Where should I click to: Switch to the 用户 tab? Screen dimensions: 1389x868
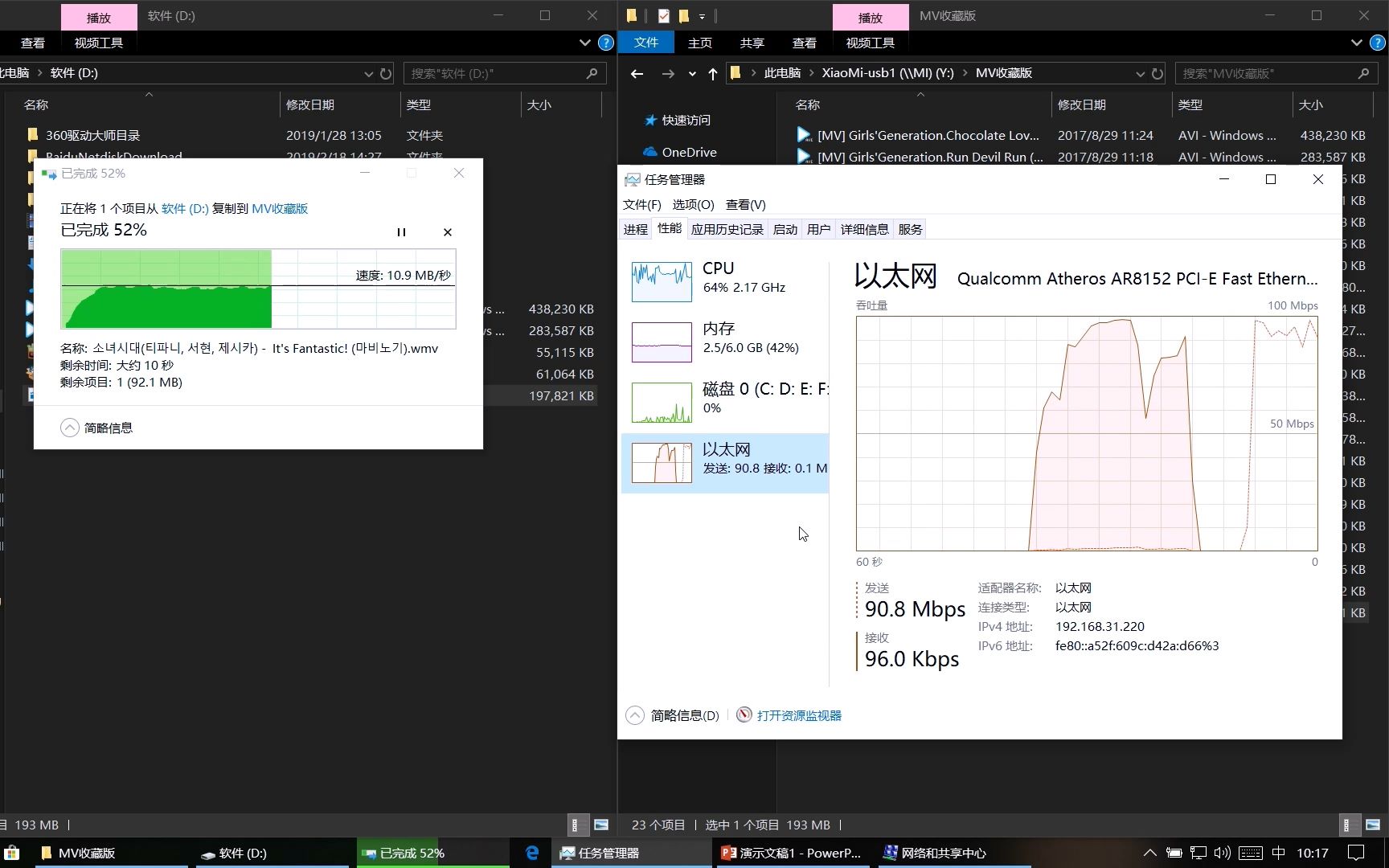tap(818, 229)
